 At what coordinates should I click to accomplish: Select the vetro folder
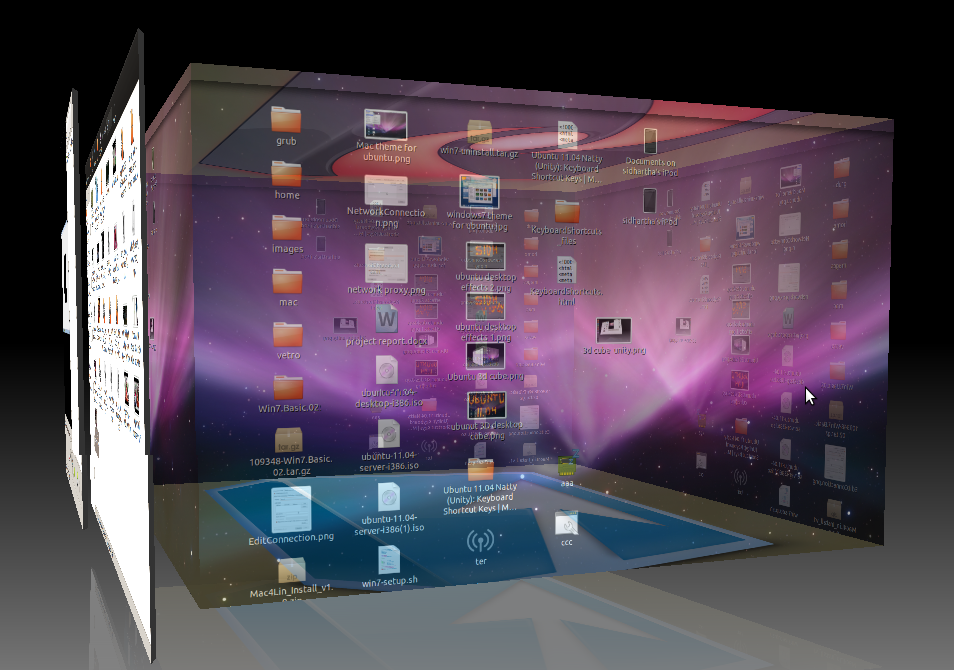tap(287, 335)
